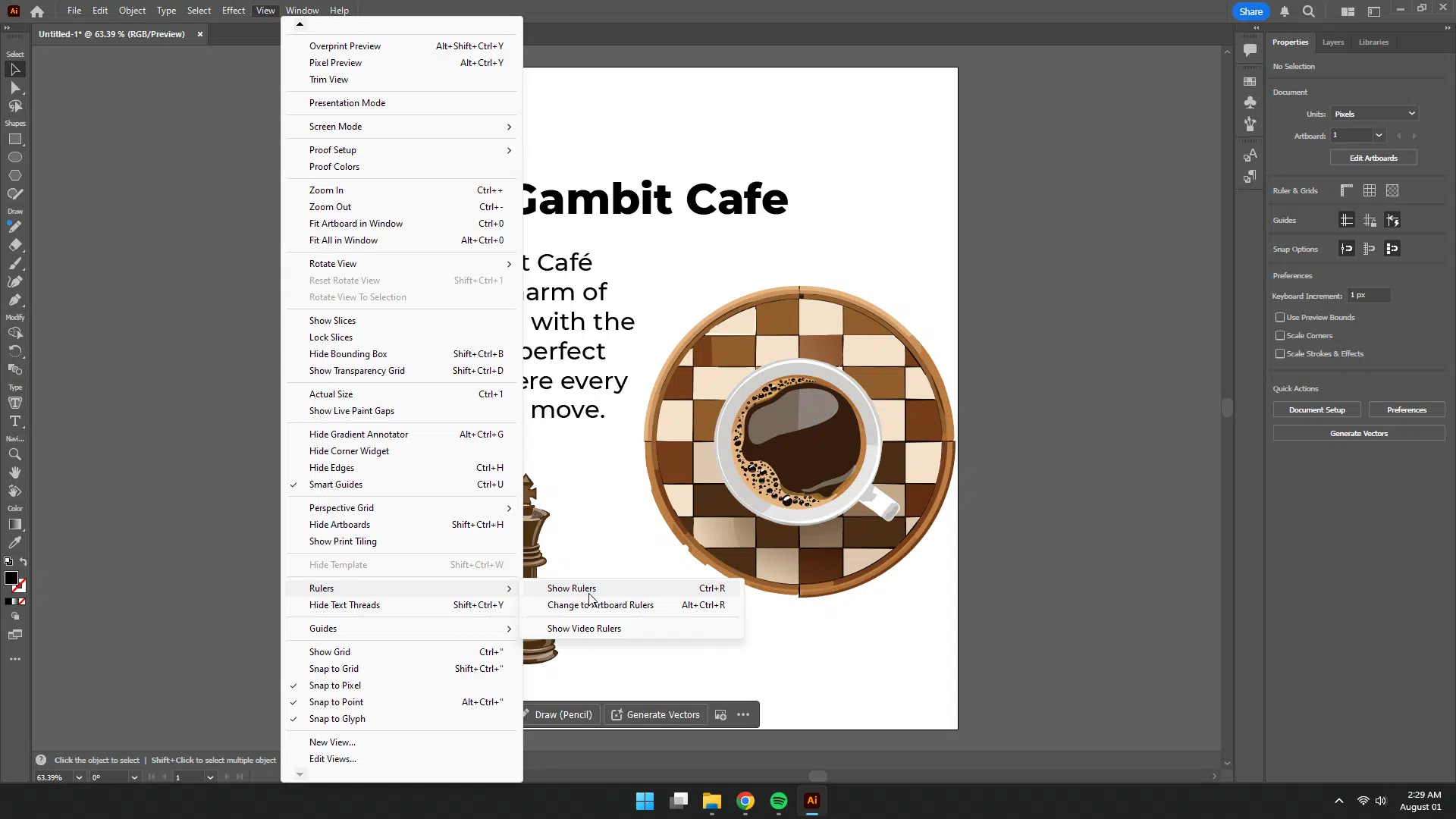Open the Comments panel icon
The height and width of the screenshot is (819, 1456).
pos(1250,51)
